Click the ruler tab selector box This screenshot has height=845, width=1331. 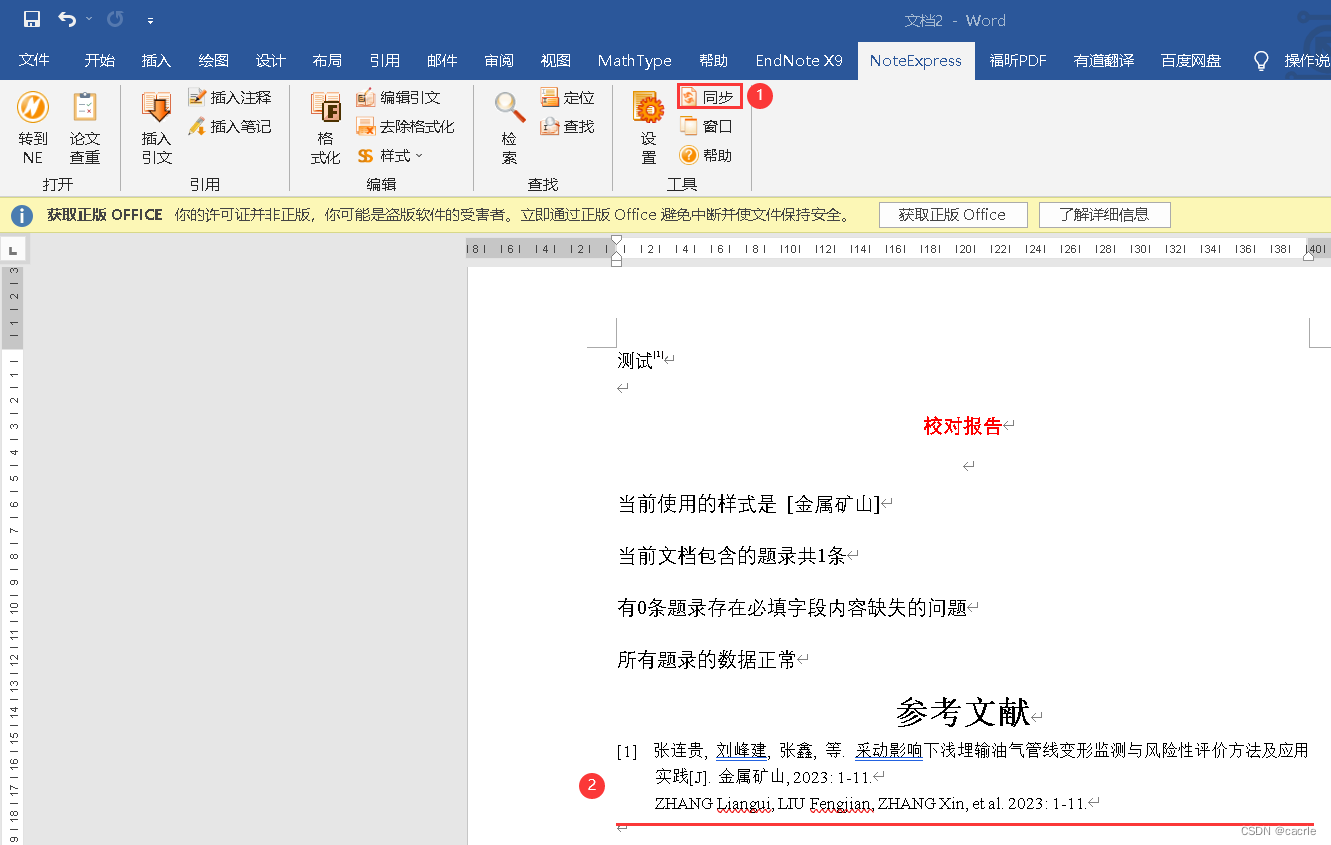11,249
